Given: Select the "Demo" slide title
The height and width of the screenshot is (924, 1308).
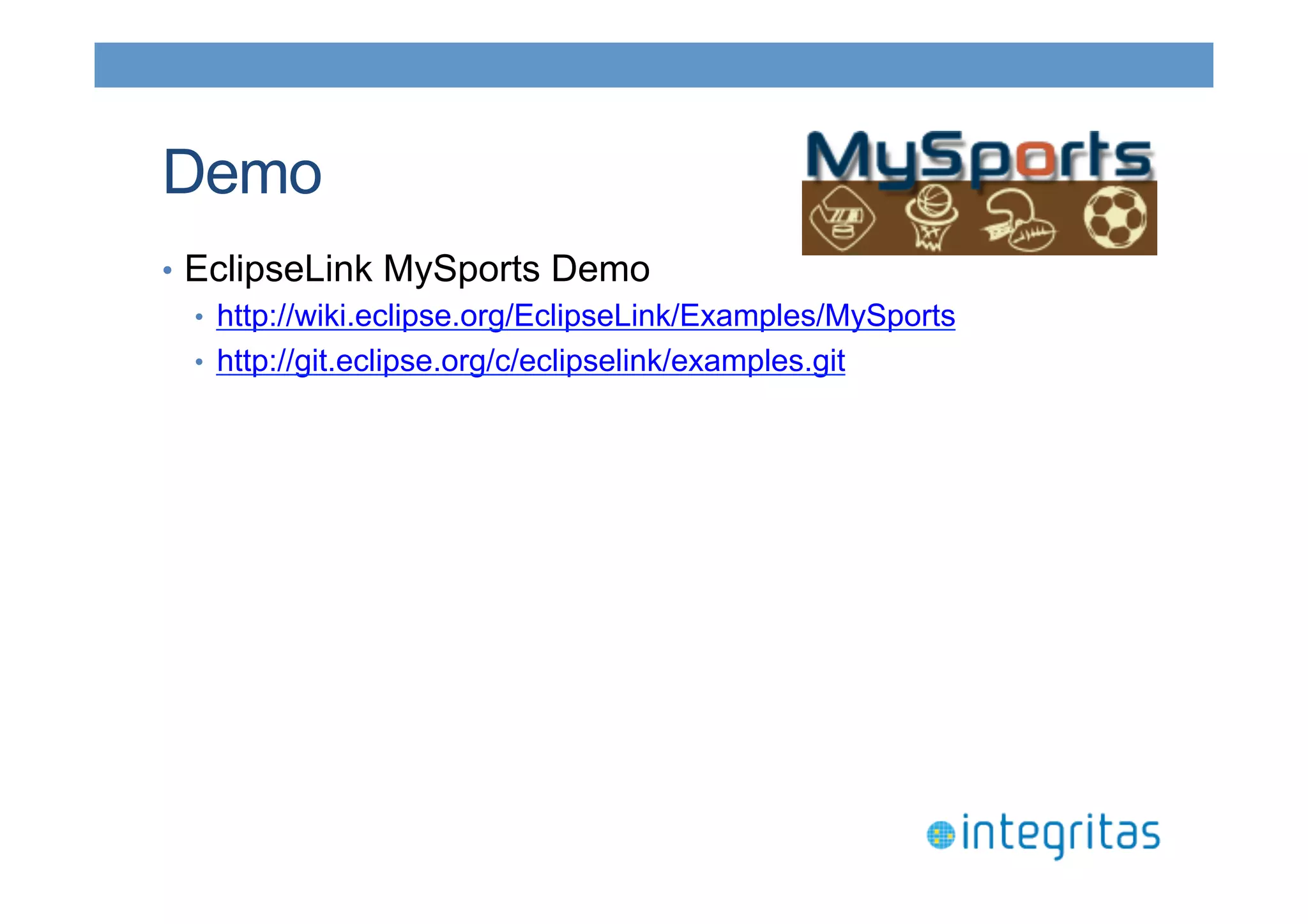Looking at the screenshot, I should point(242,172).
